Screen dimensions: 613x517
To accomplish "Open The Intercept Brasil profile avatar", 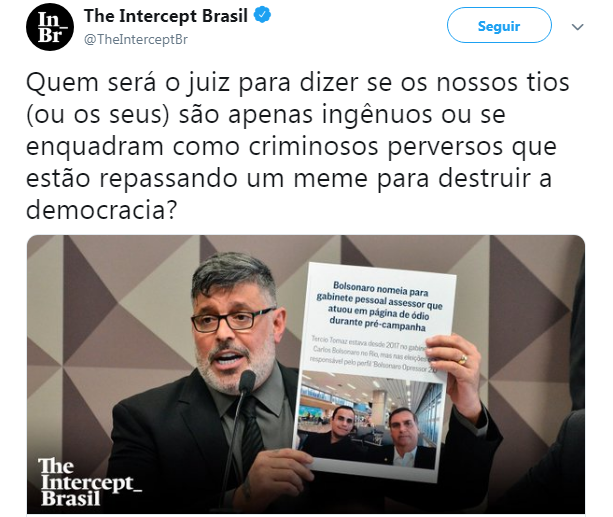I will pos(50,27).
